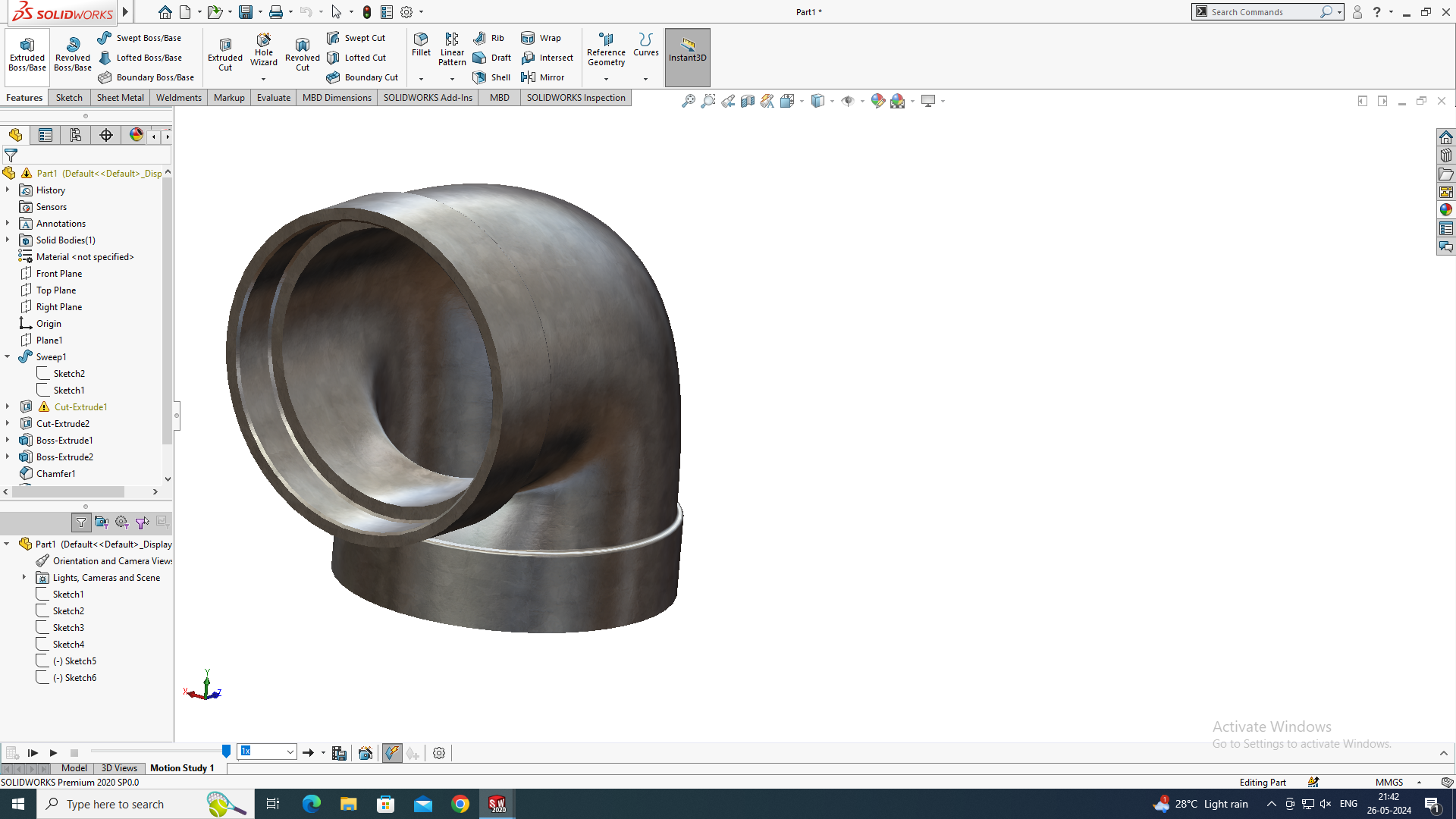
Task: Open the playback speed dropdown
Action: 290,752
